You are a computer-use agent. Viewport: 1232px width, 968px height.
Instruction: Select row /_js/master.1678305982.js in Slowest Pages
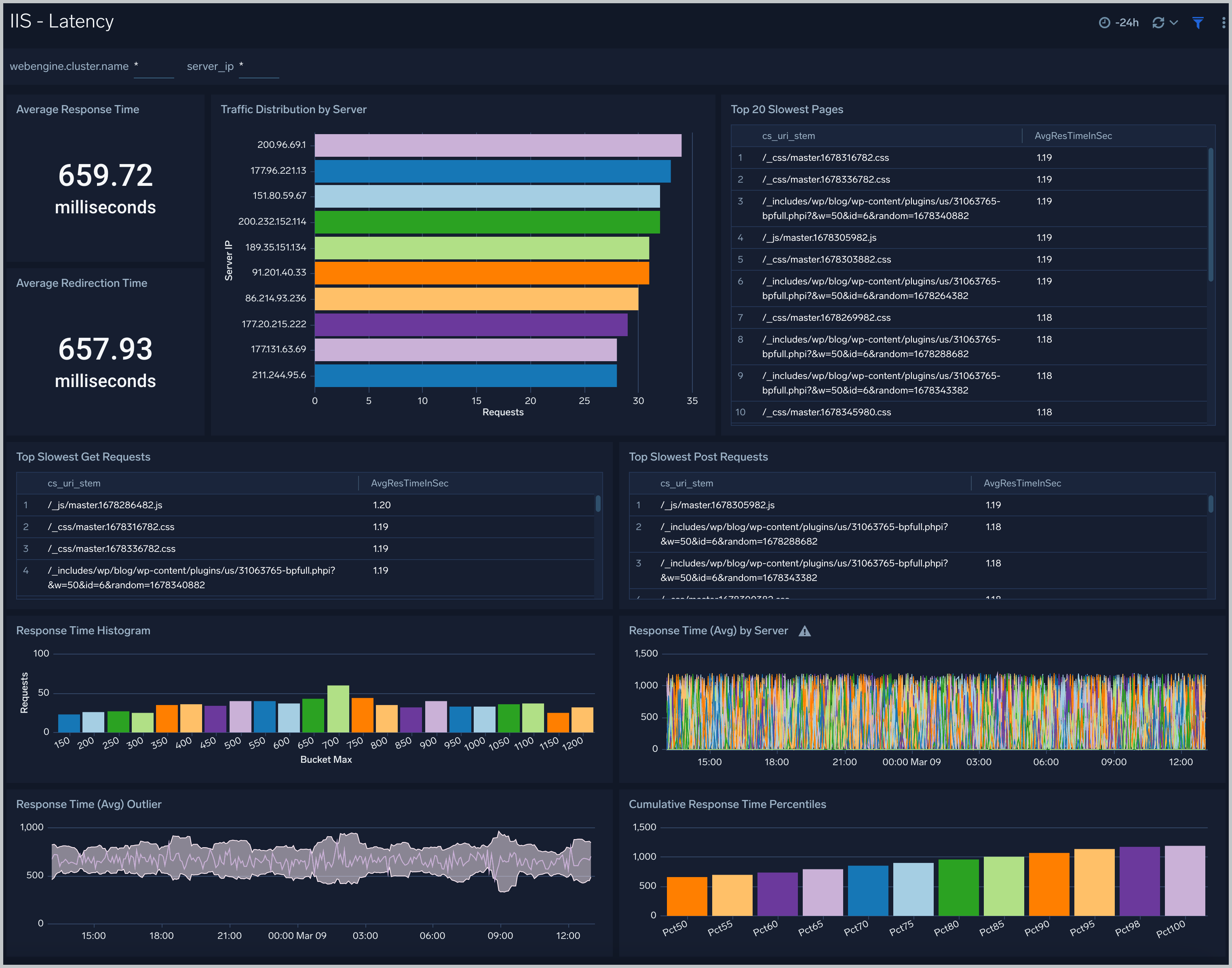click(x=969, y=238)
